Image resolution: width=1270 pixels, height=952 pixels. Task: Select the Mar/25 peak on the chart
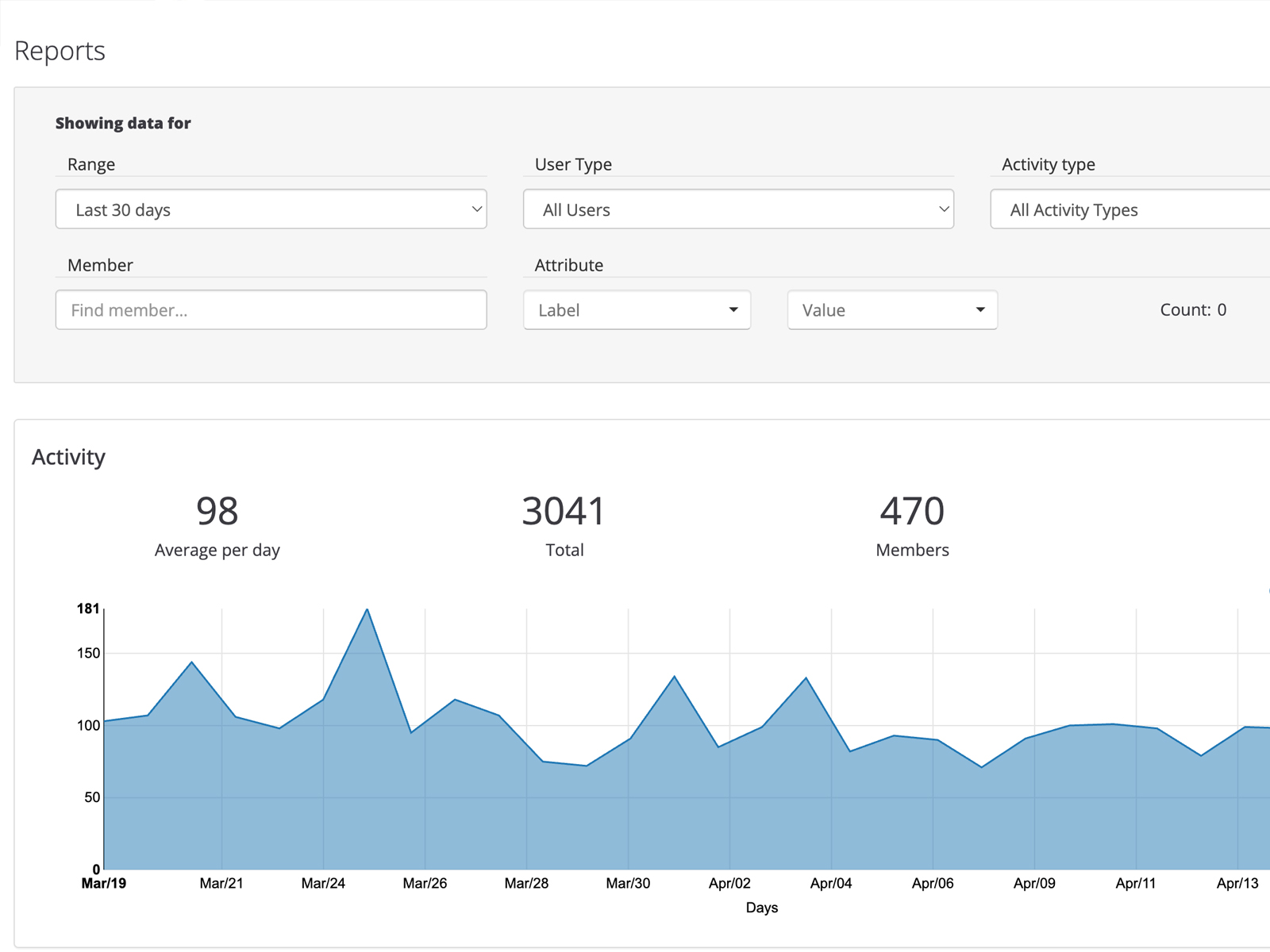pos(366,611)
